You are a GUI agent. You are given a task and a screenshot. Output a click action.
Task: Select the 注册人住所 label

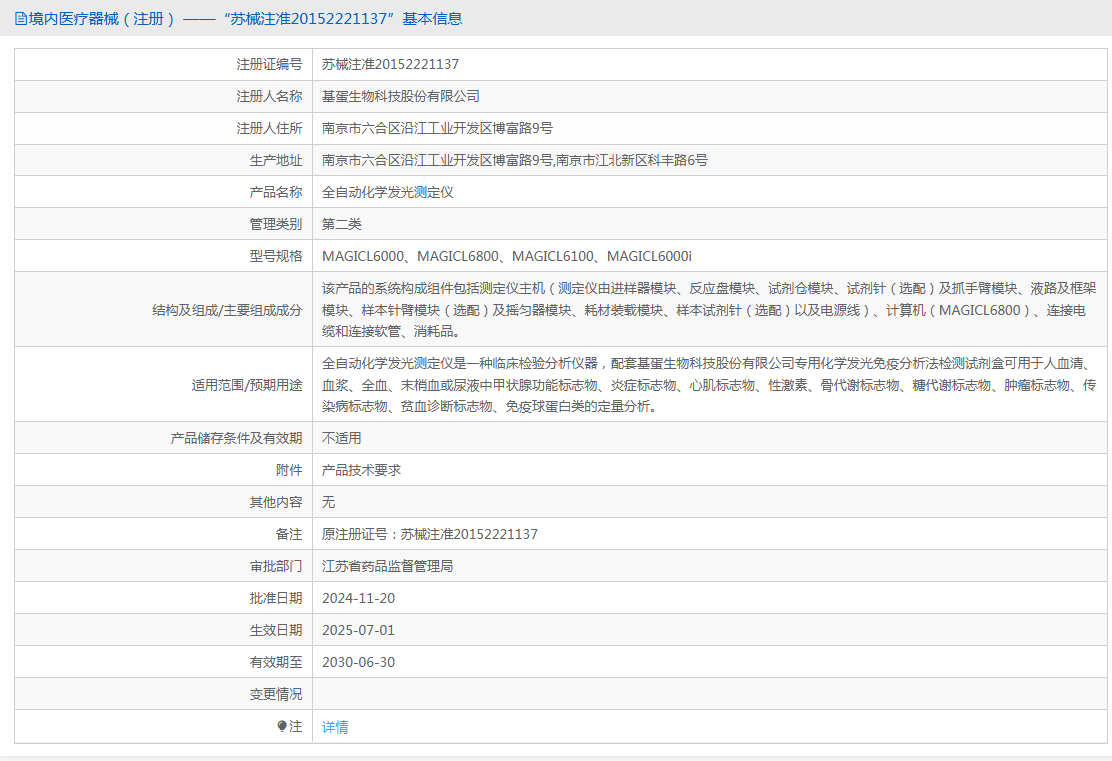click(x=269, y=128)
